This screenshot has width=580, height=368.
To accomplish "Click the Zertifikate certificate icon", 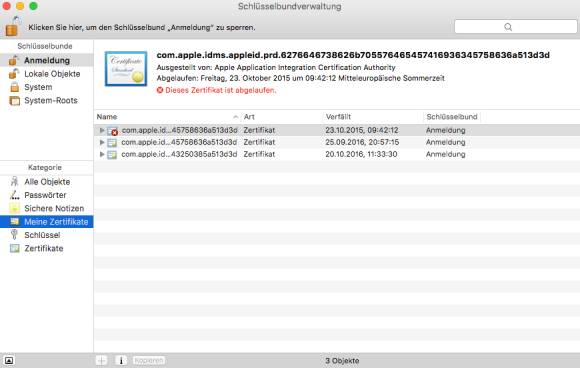I will pos(14,248).
